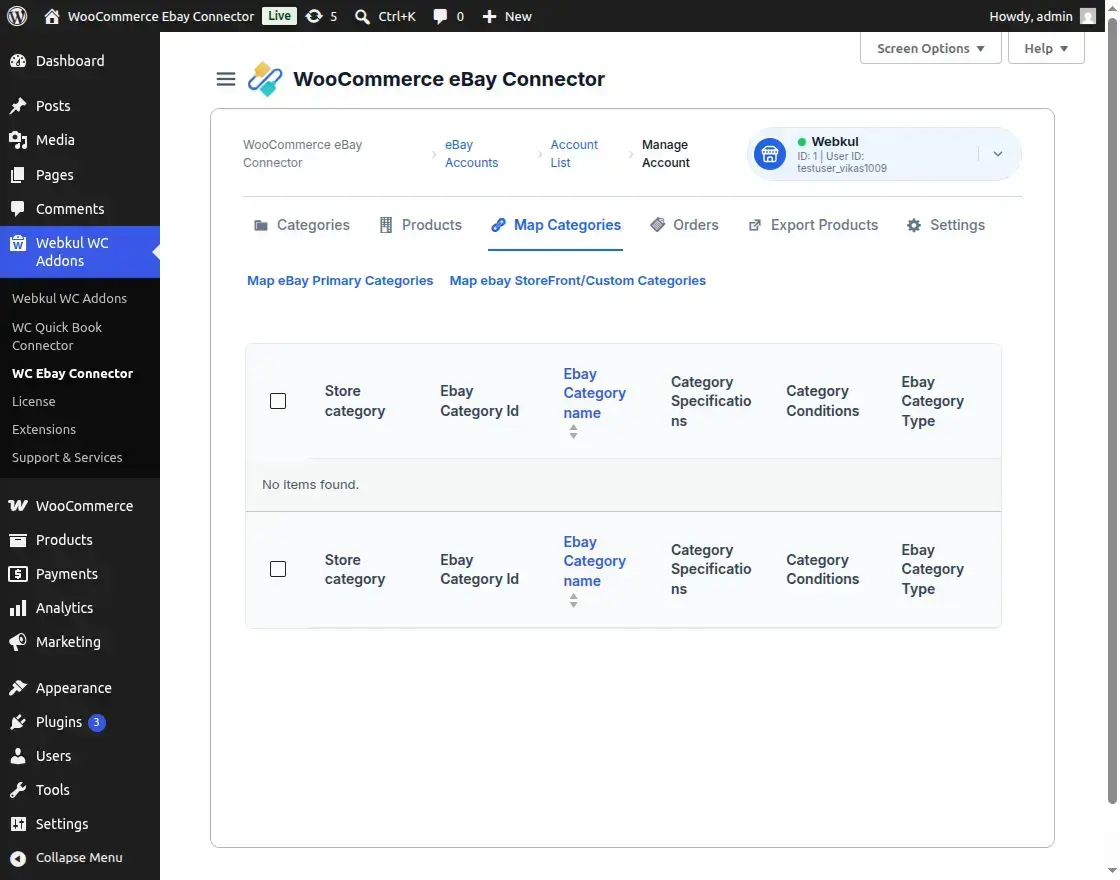Image resolution: width=1120 pixels, height=880 pixels.
Task: Click the WooCommerce eBay Connector breadcrumb text
Action: click(302, 154)
